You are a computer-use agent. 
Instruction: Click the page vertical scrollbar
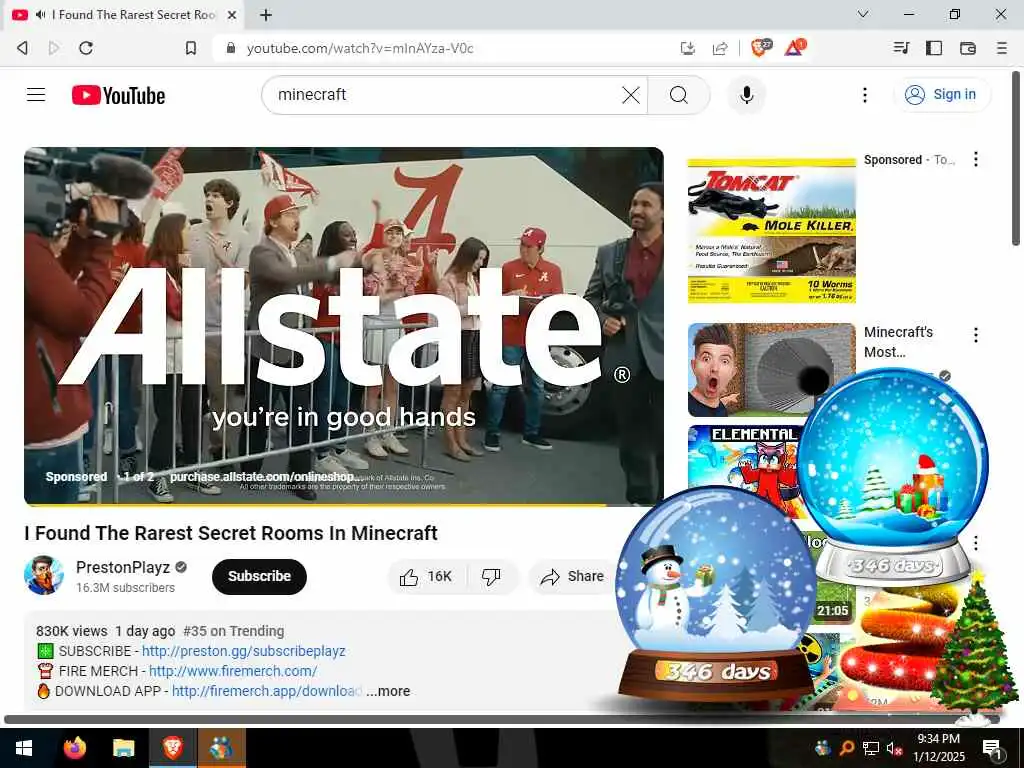(x=1016, y=158)
